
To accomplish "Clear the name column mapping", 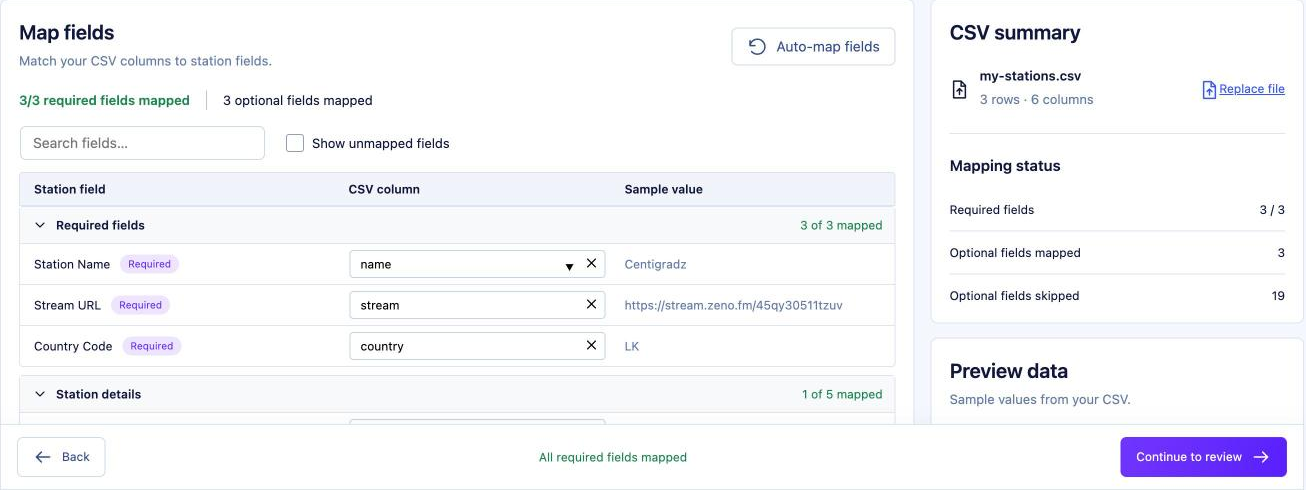I will pyautogui.click(x=591, y=263).
